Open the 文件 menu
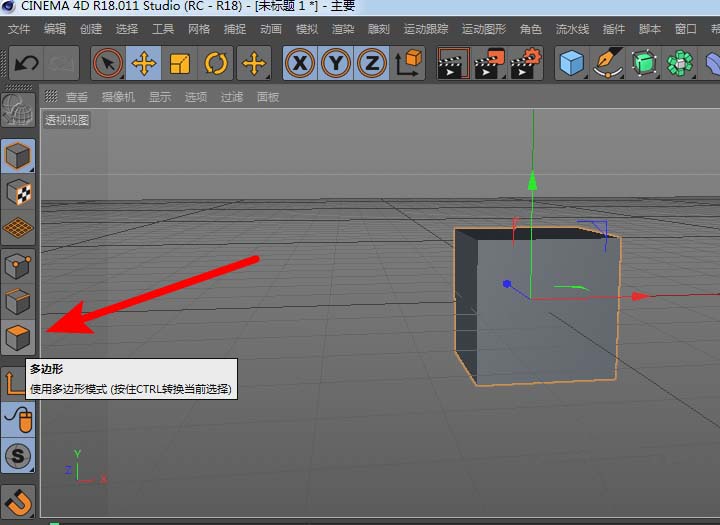 19,29
